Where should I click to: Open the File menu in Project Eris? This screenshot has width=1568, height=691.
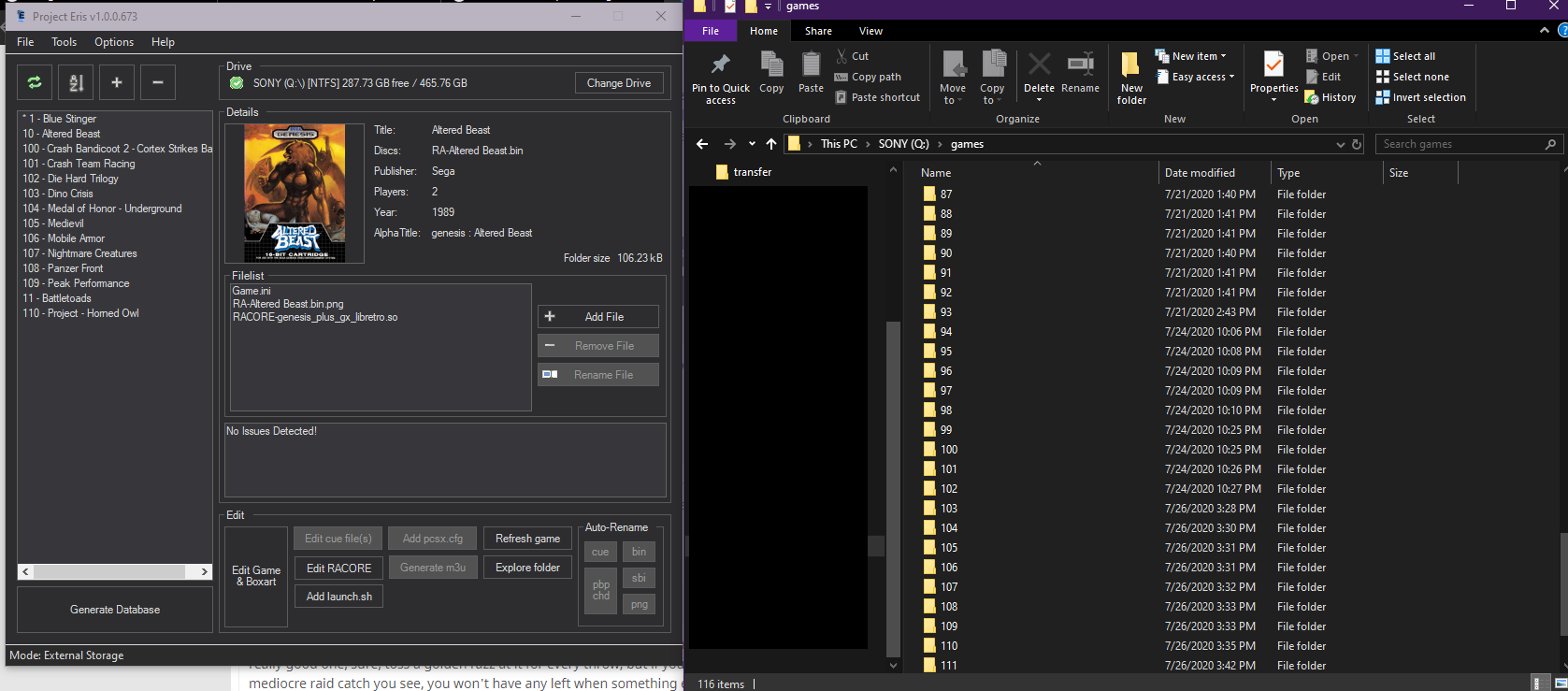(25, 42)
